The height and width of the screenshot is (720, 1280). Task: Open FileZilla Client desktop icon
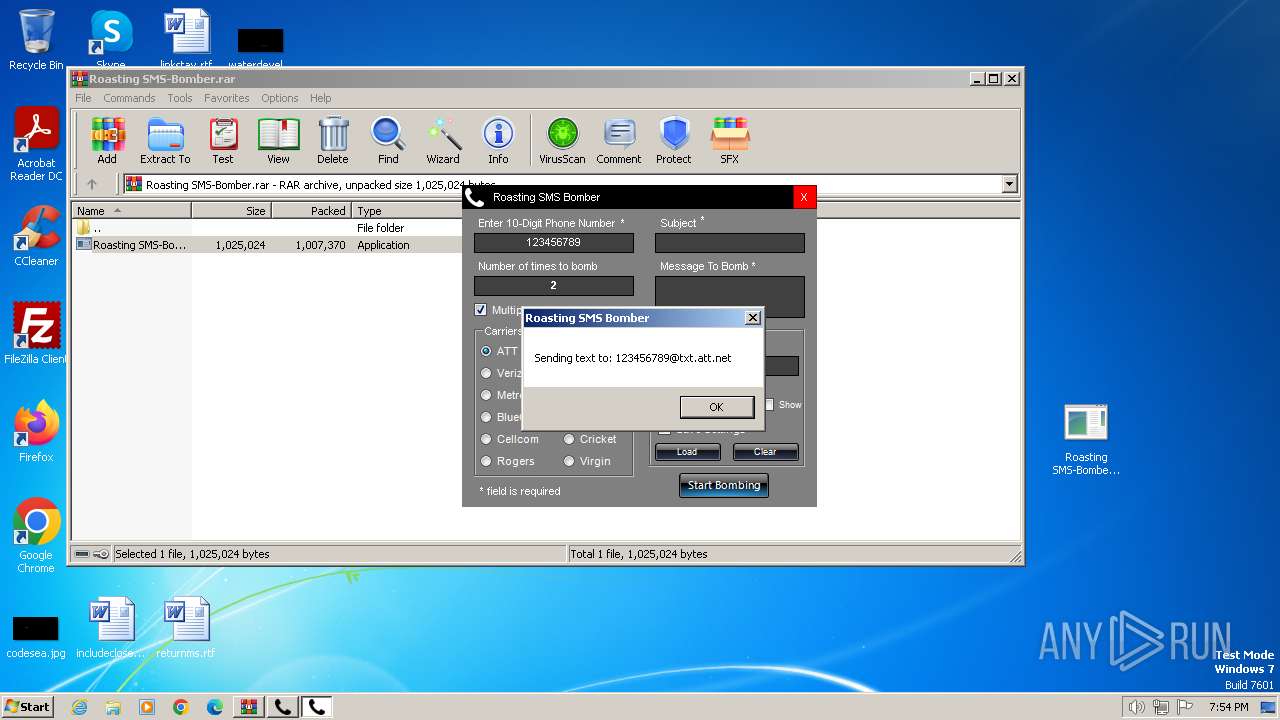click(x=36, y=334)
